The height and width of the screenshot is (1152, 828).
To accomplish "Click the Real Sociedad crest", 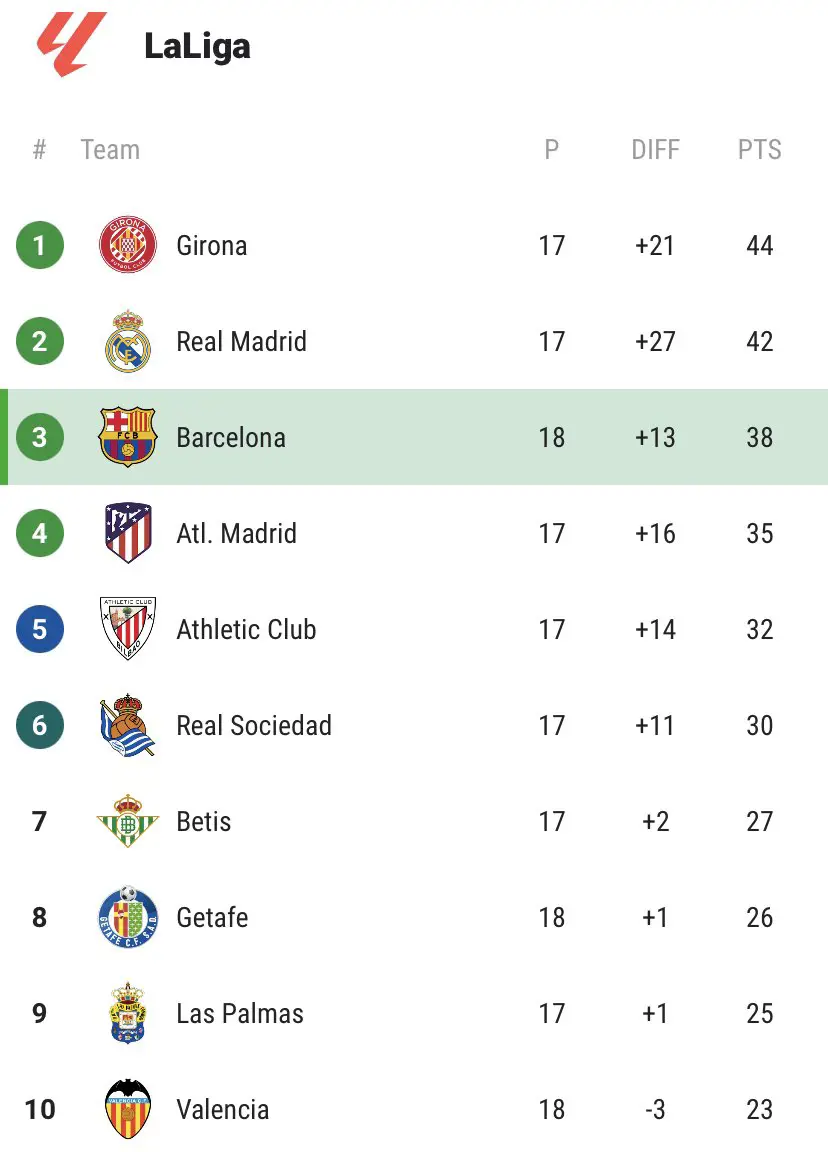I will pos(128,725).
